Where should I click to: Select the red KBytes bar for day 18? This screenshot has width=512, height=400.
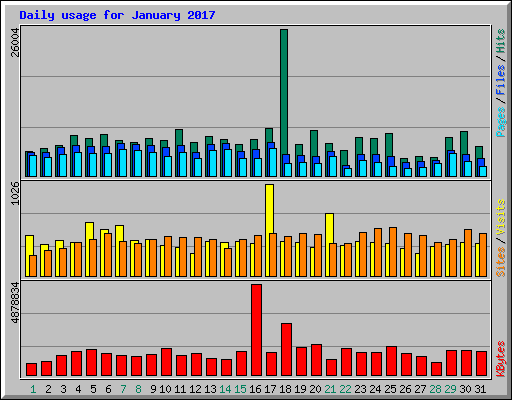pos(286,349)
